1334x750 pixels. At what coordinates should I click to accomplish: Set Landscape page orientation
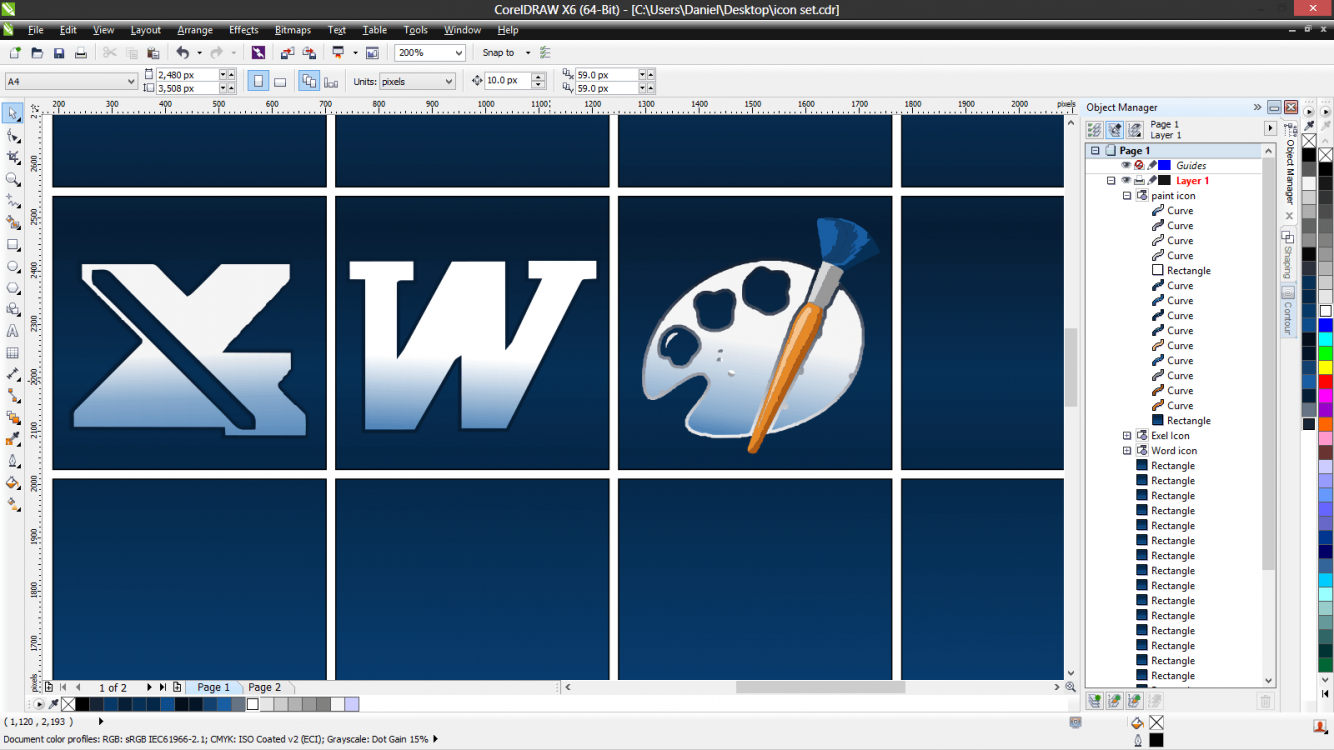[x=280, y=81]
